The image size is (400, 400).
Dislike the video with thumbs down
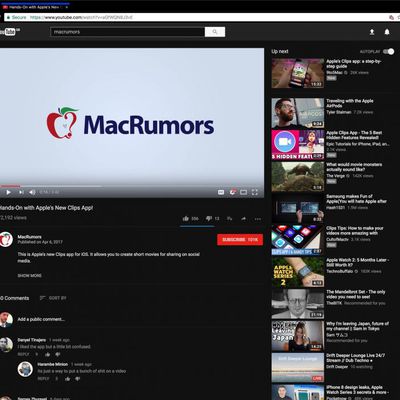pos(209,219)
